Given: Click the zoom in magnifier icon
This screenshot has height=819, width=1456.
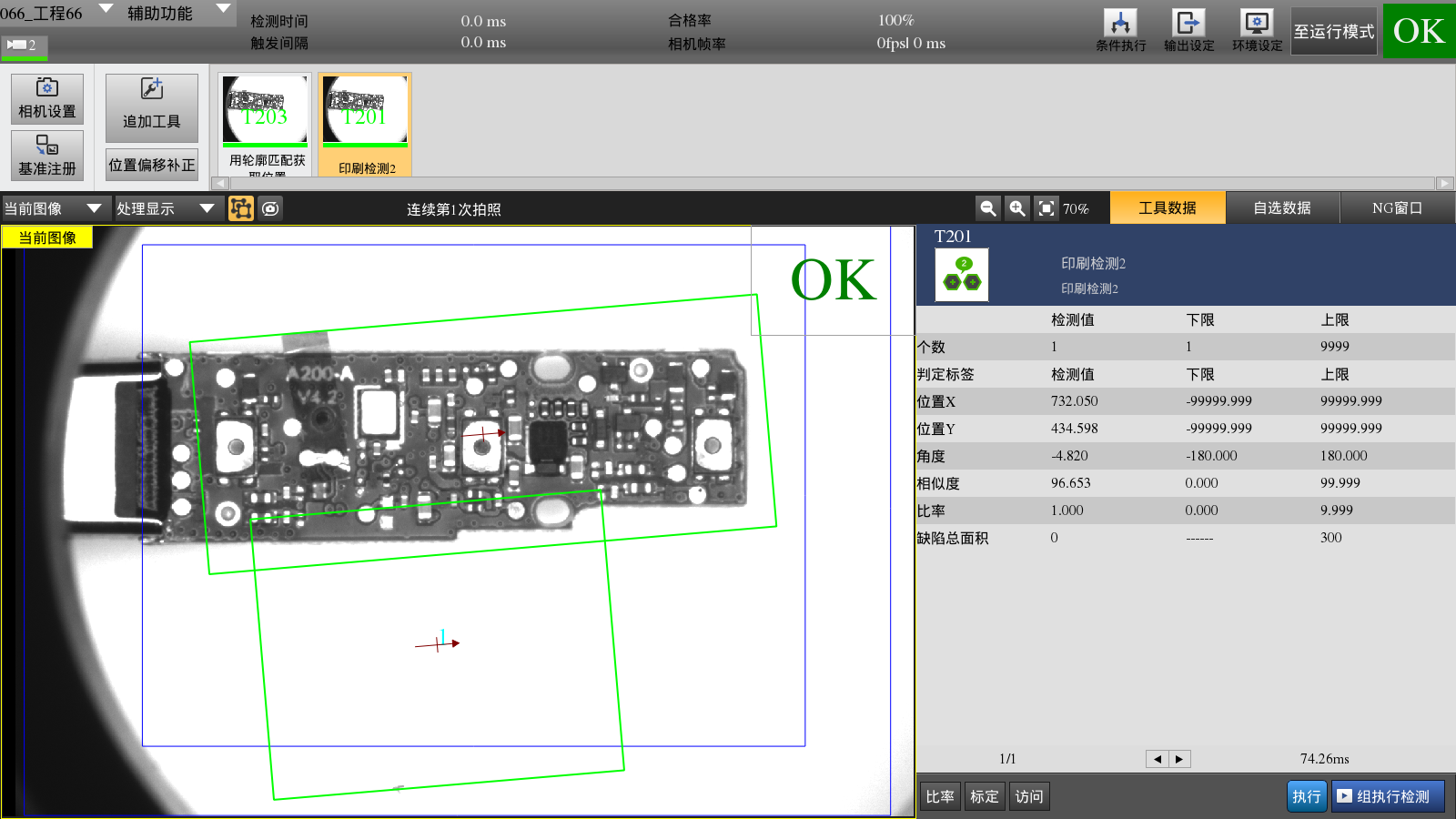Looking at the screenshot, I should pyautogui.click(x=1017, y=208).
